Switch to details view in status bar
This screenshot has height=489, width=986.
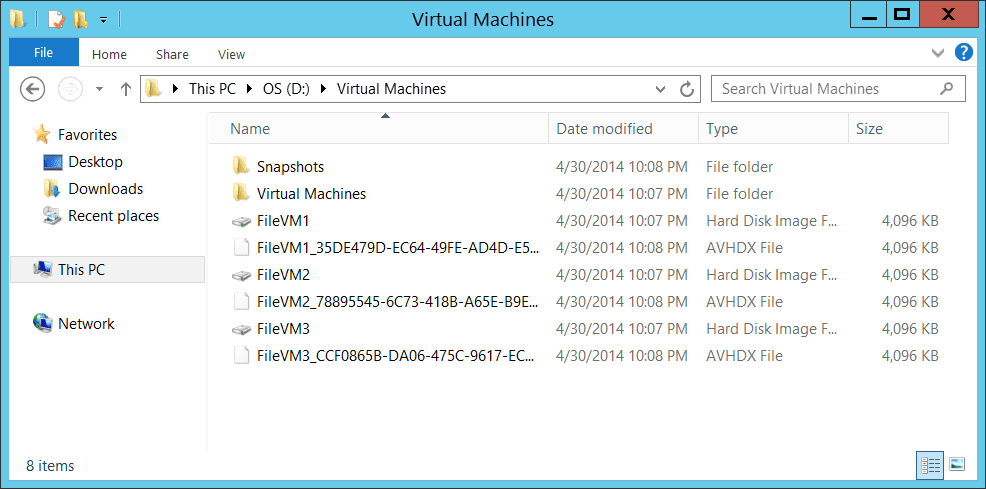pos(930,464)
